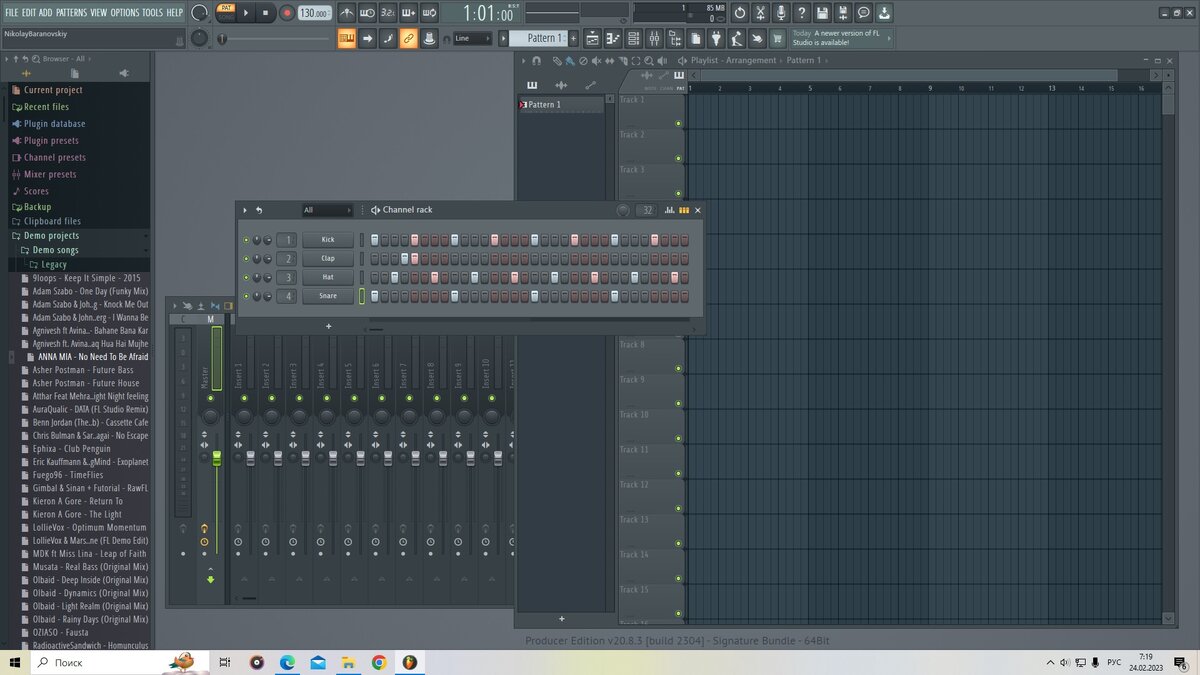
Task: Toggle the green mute light on Track 3
Action: pos(678,193)
